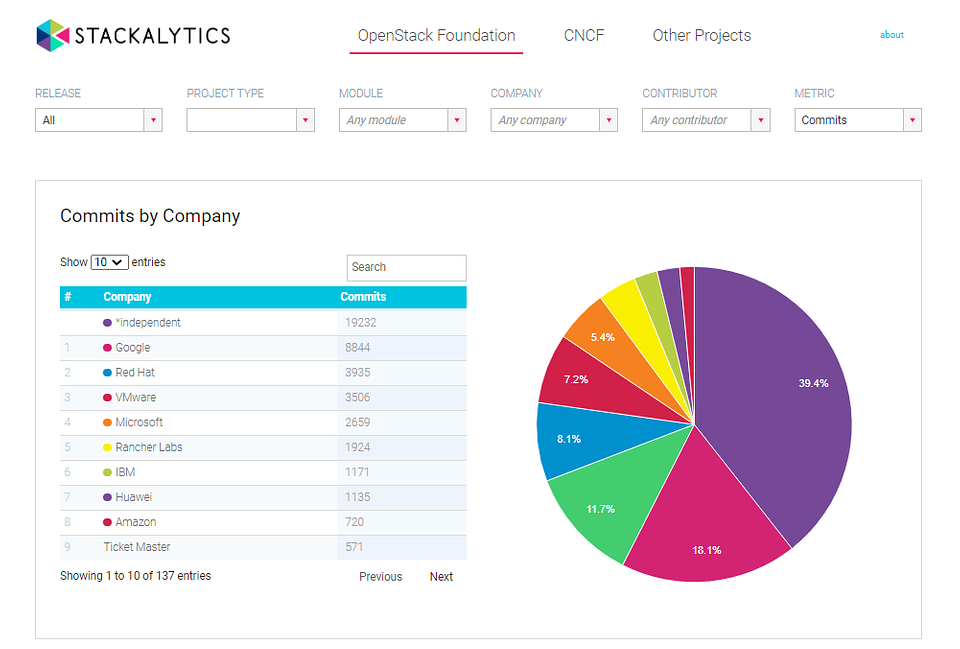Click the 720 commits value
960x649 pixels.
pos(354,522)
